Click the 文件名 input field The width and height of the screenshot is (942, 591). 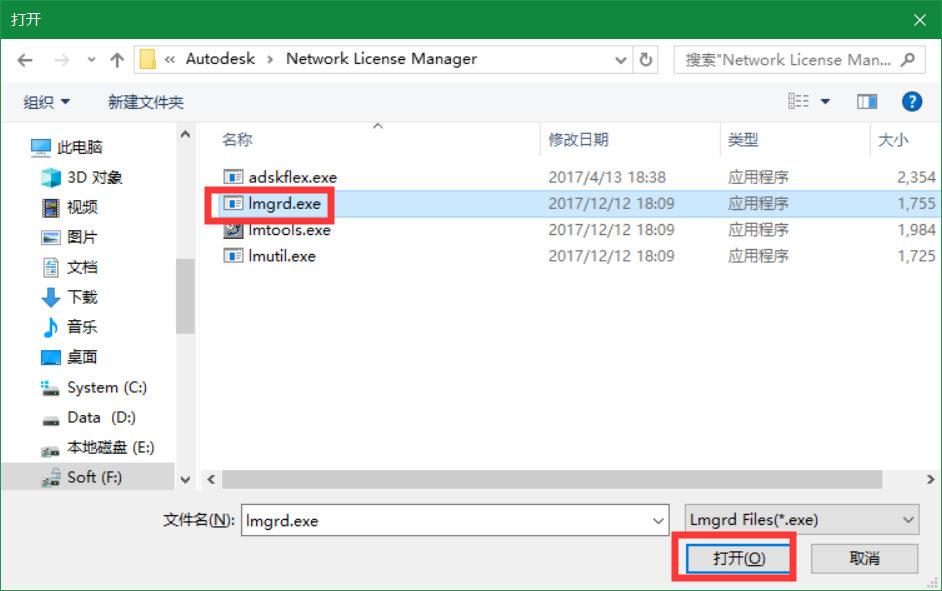point(455,520)
